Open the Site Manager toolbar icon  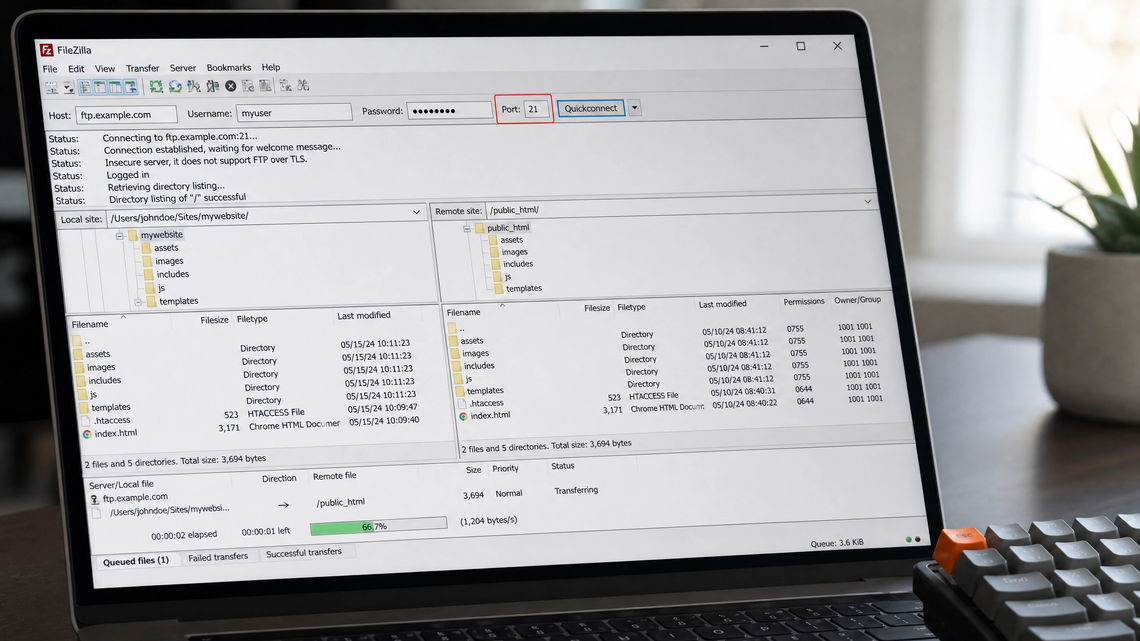(52, 87)
